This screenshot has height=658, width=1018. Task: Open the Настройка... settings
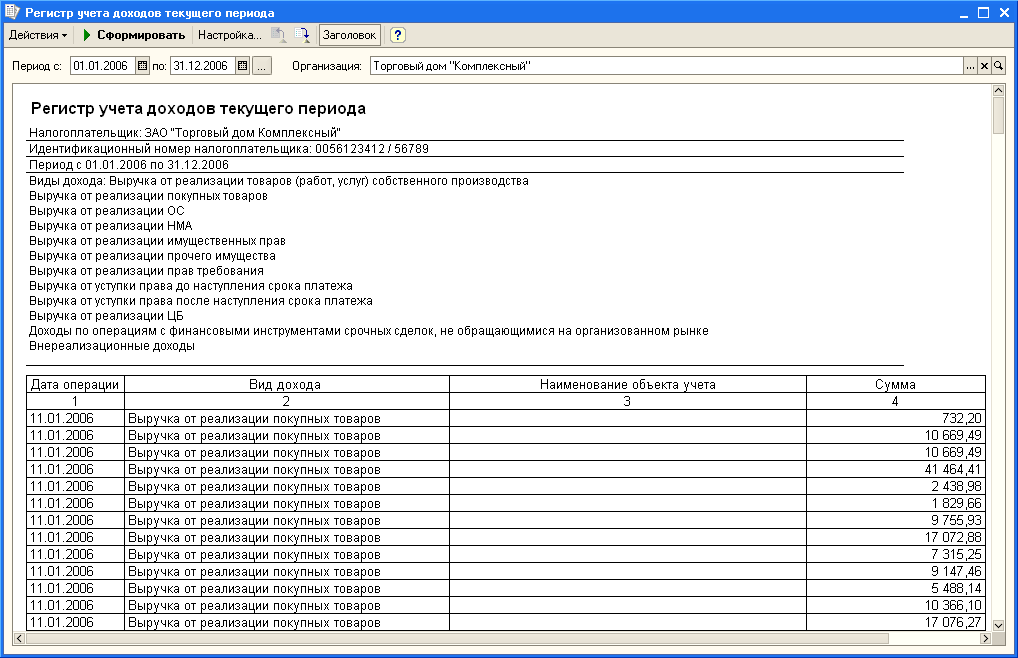229,35
